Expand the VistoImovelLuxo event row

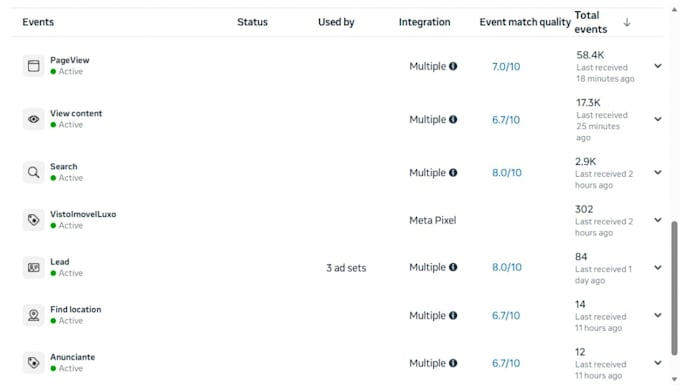(x=658, y=220)
